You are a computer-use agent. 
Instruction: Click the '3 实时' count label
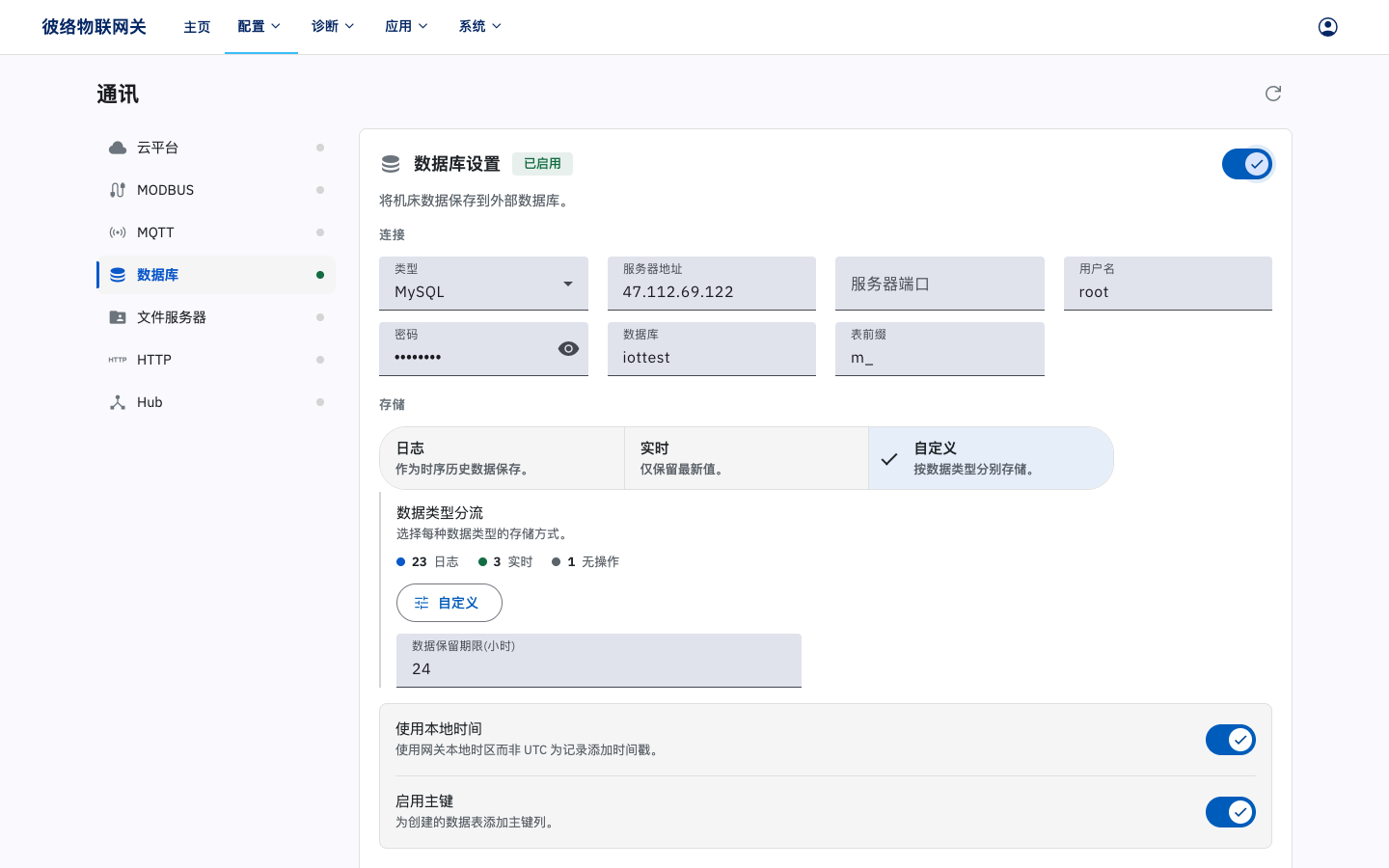point(505,561)
